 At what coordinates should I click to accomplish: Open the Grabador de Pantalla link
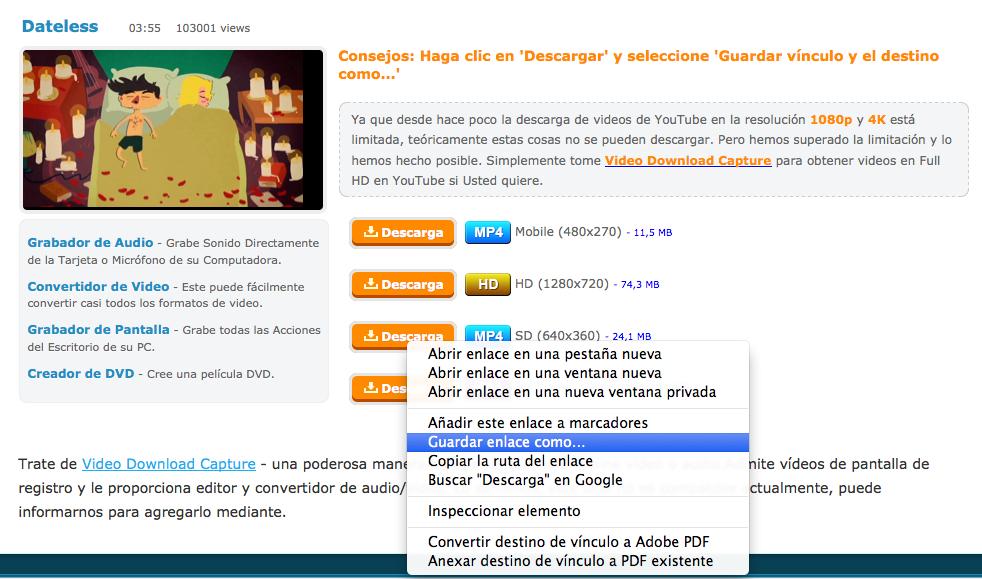coord(98,330)
